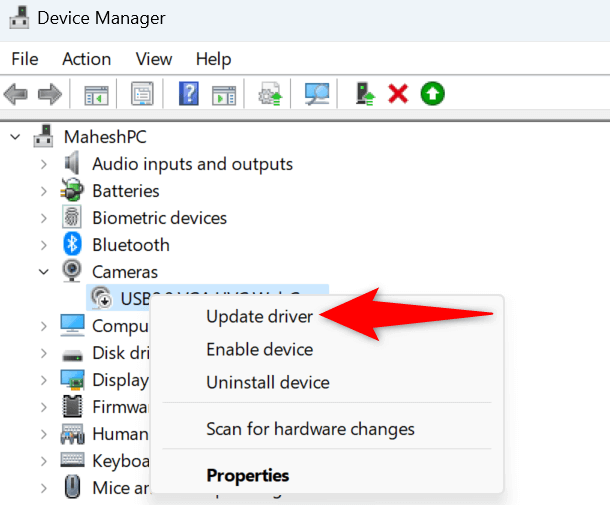The image size is (610, 505).
Task: Select the Batteries tree item
Action: (x=125, y=191)
